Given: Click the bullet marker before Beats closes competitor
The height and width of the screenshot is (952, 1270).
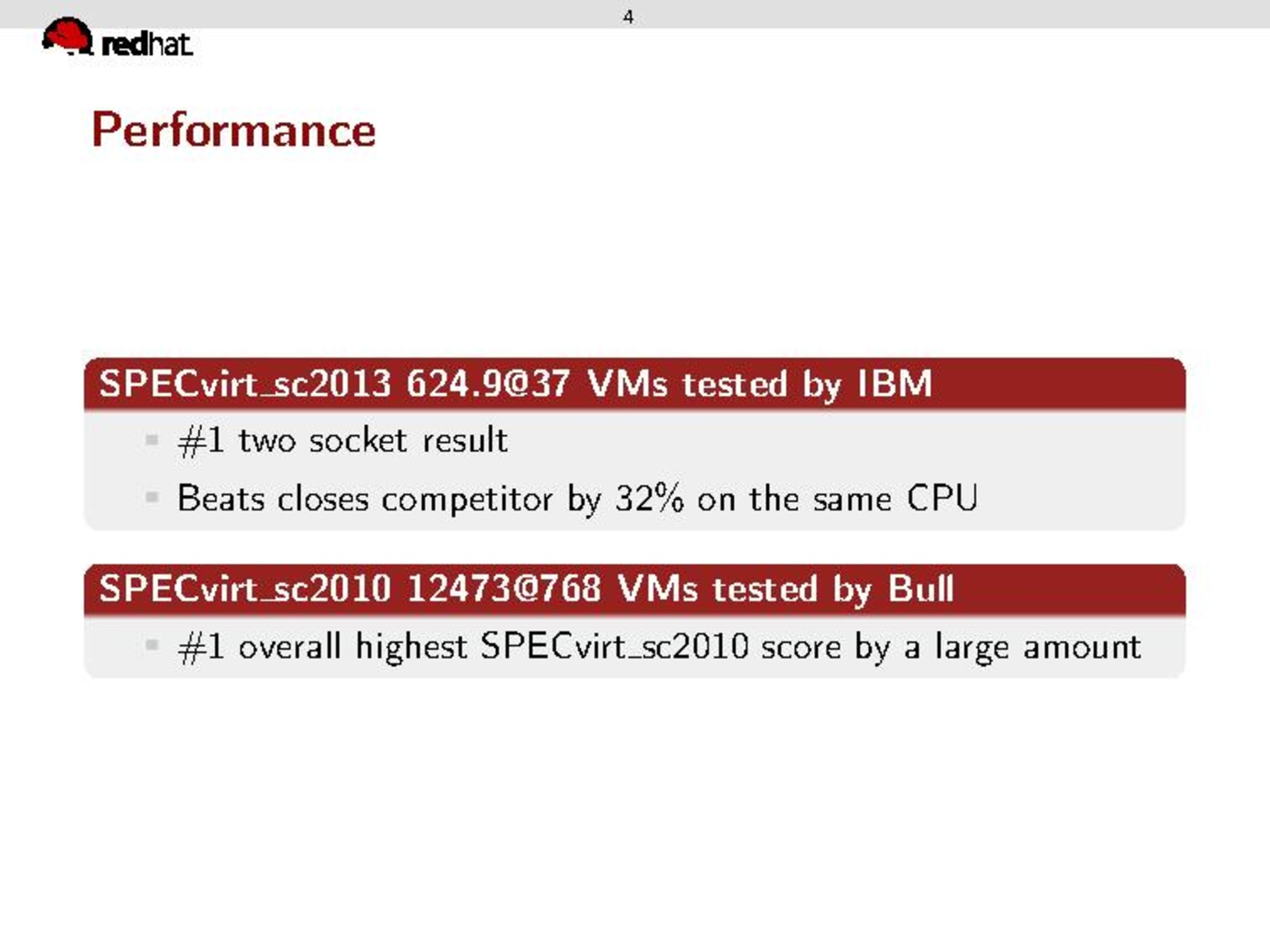Looking at the screenshot, I should 152,498.
